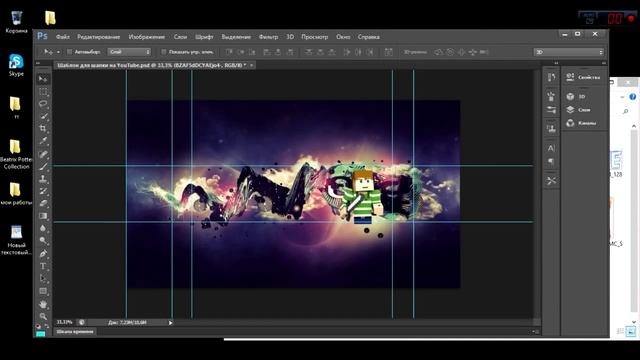Open the Файл menu
Screen dimensions: 640x360
click(x=62, y=37)
